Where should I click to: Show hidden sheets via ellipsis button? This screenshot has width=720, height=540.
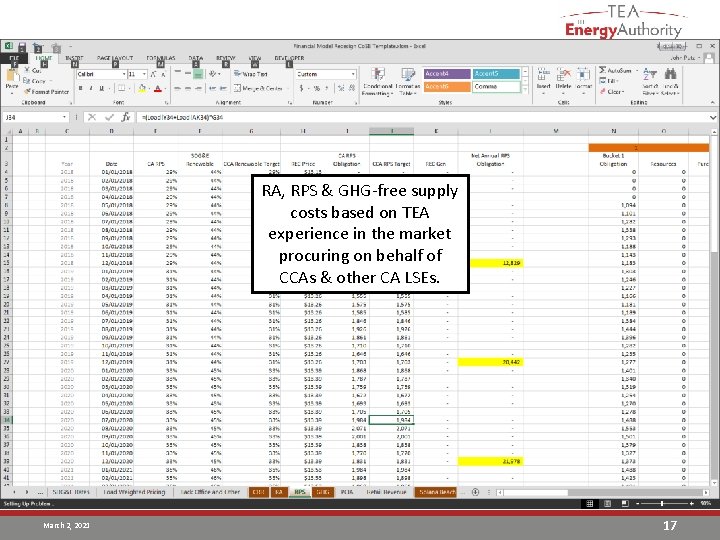(40, 492)
